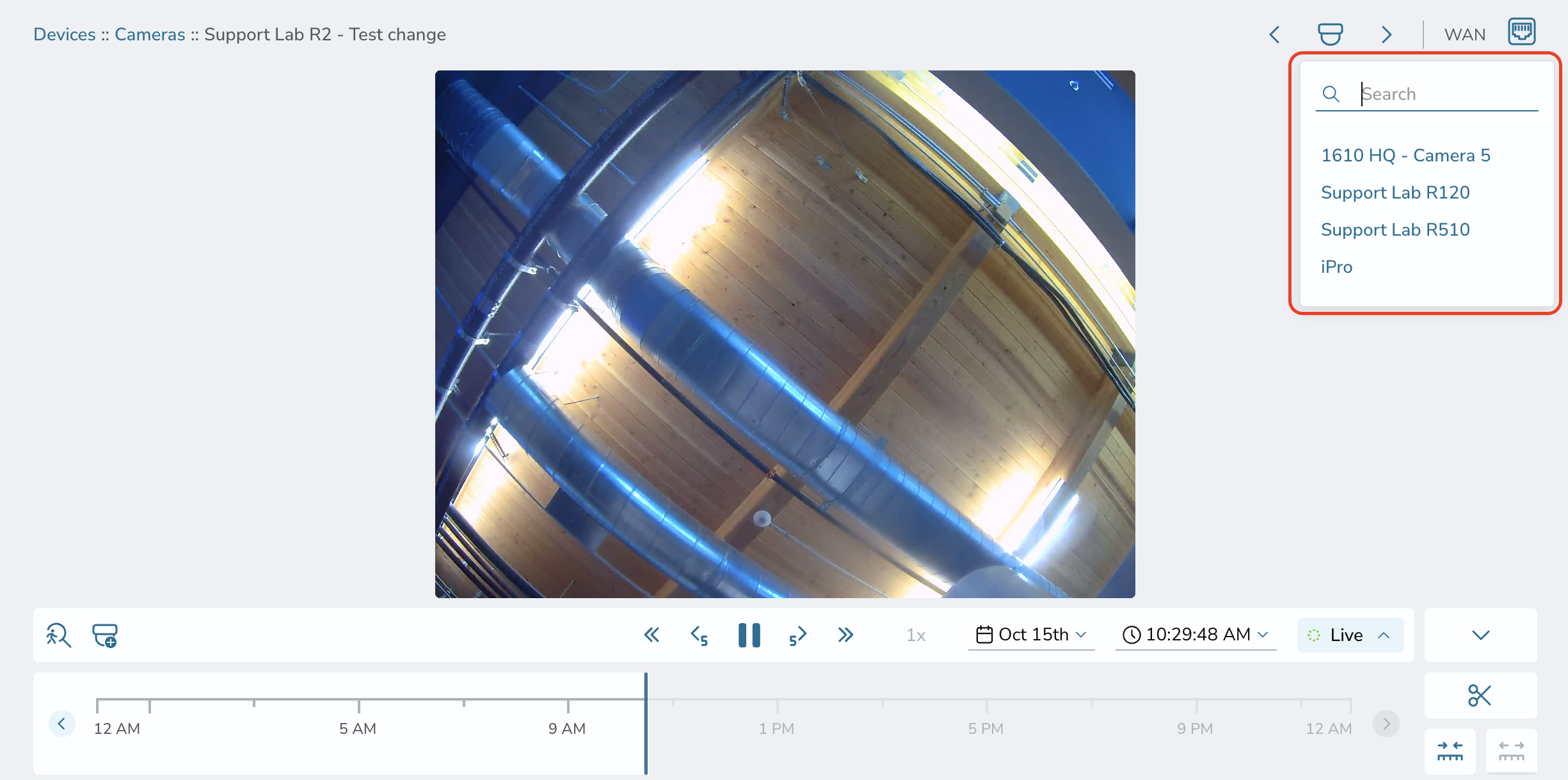Skip forward 5 seconds in playback

(x=797, y=635)
